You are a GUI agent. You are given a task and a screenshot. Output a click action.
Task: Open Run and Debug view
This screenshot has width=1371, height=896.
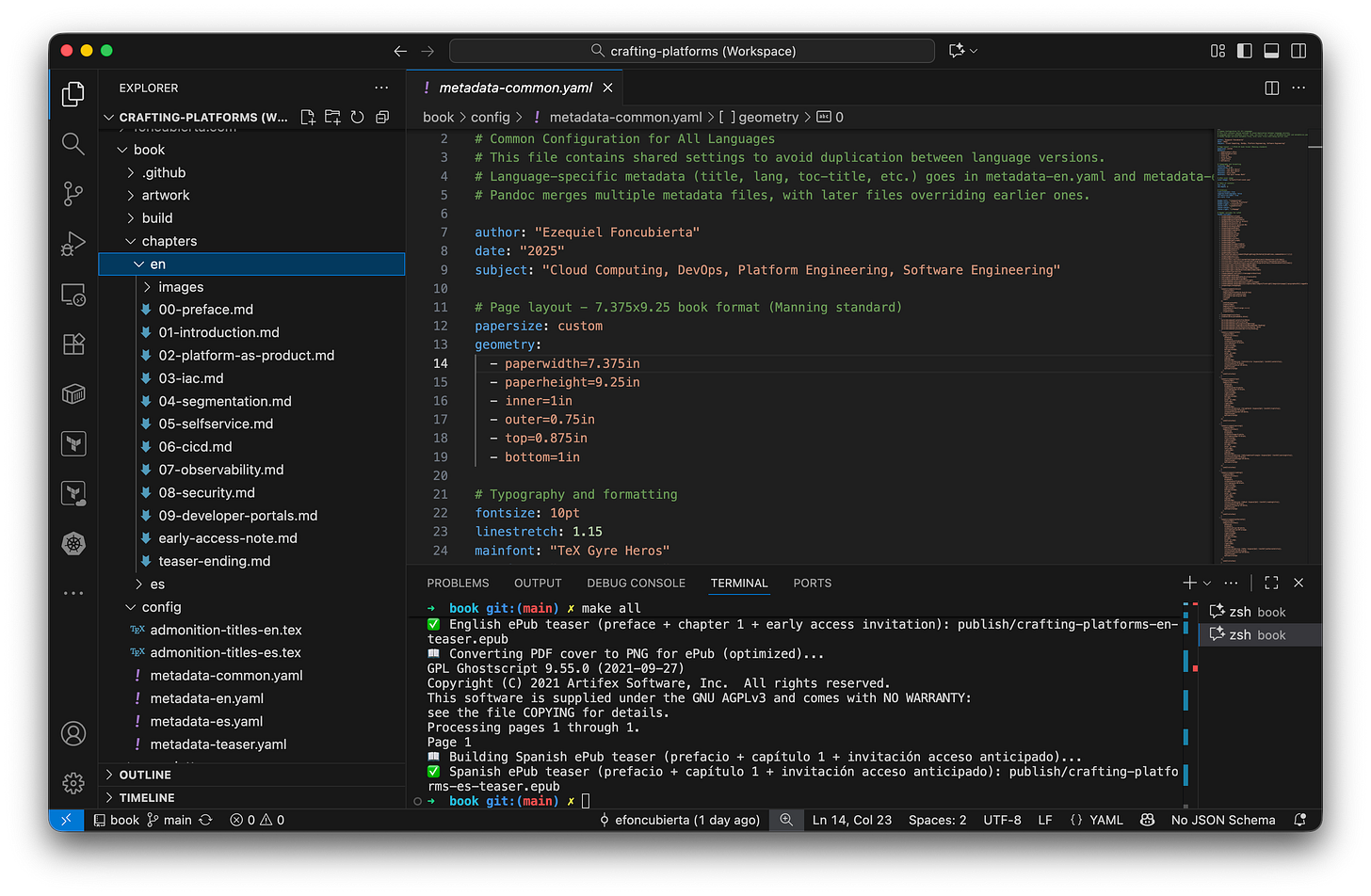[x=73, y=244]
